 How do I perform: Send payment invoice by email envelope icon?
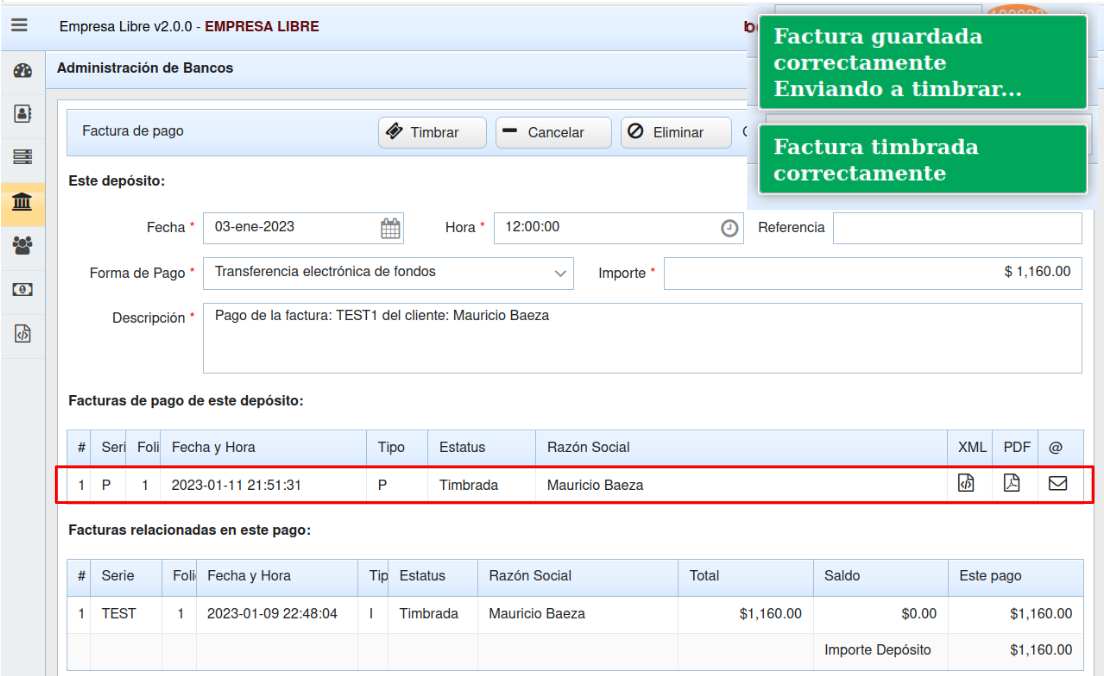pos(1057,484)
